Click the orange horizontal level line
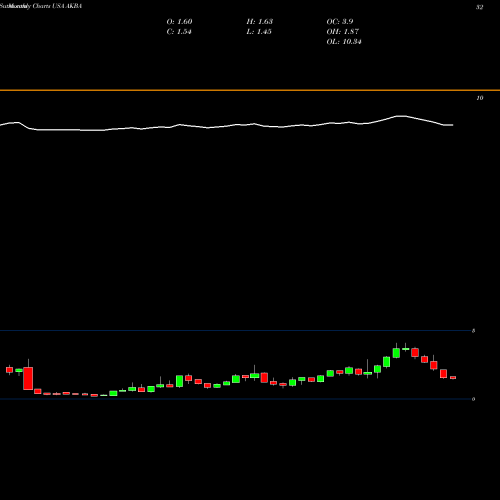The width and height of the screenshot is (500, 500). (250, 90)
